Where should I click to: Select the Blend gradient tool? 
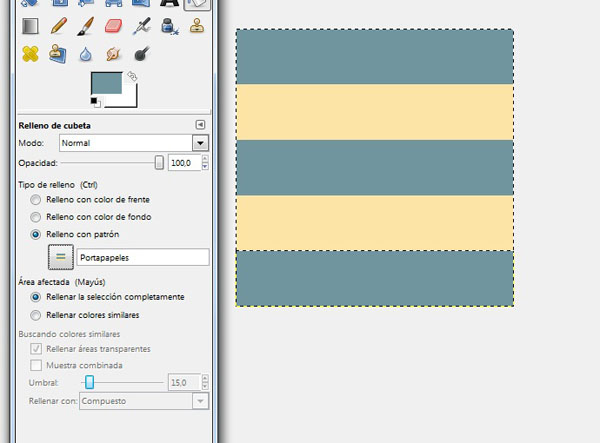30,26
